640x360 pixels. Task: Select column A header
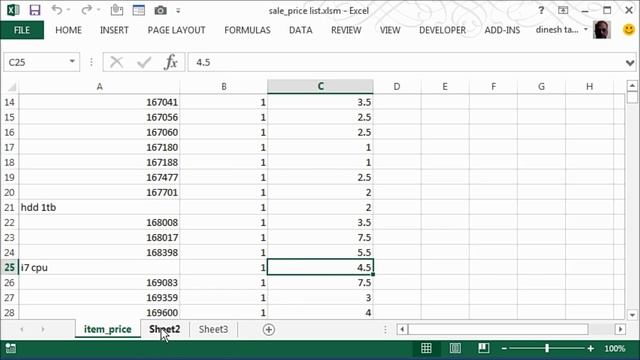click(99, 87)
